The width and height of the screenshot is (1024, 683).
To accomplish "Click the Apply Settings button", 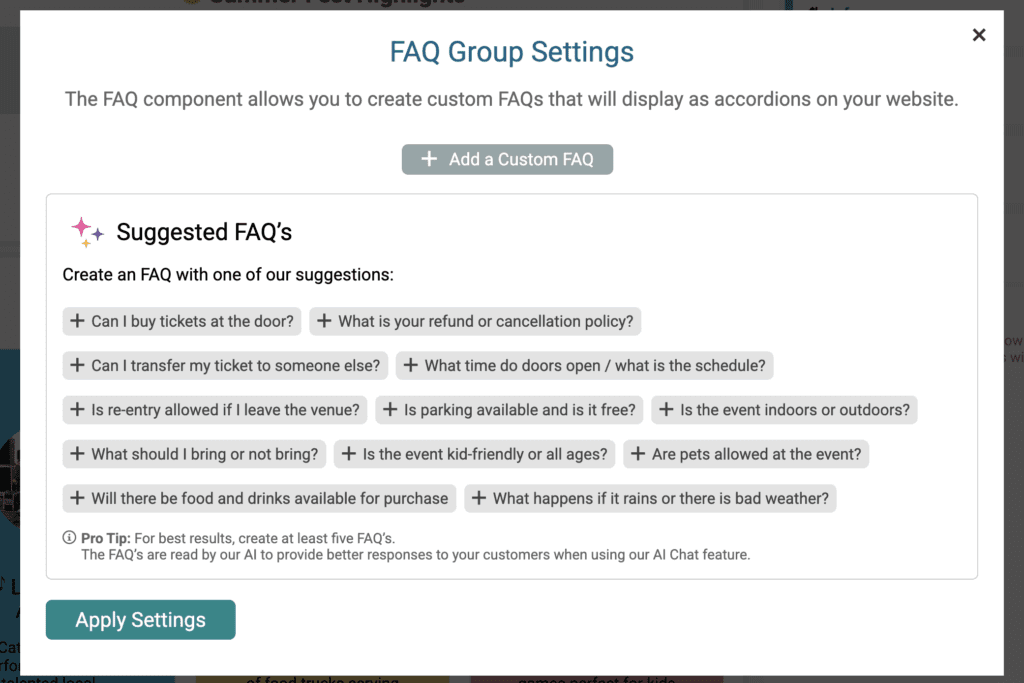I will tap(140, 620).
